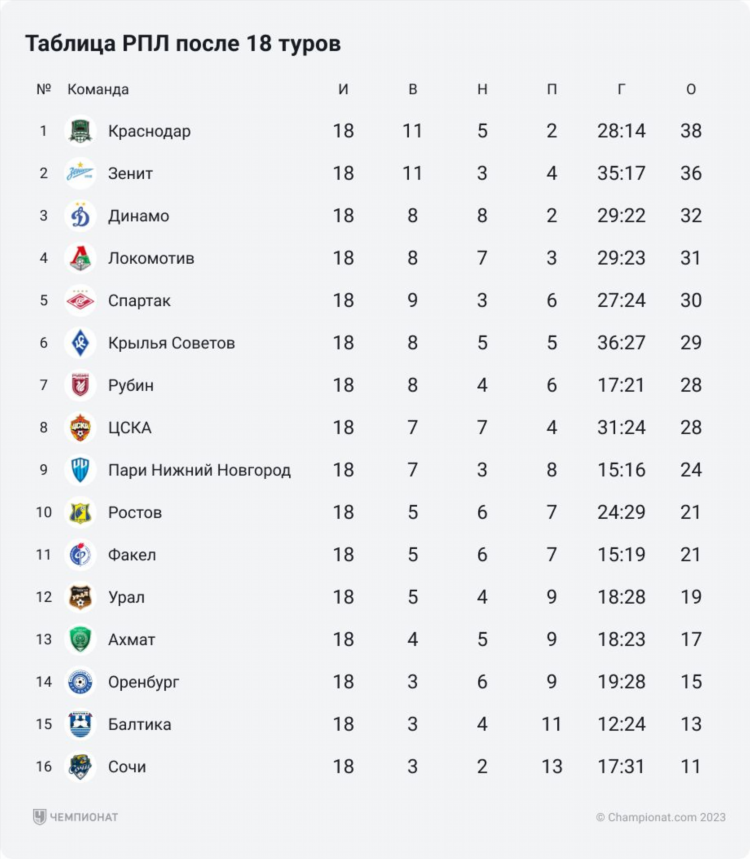Open the Пари Нижний Новгород team name
The image size is (750, 859).
pos(199,470)
